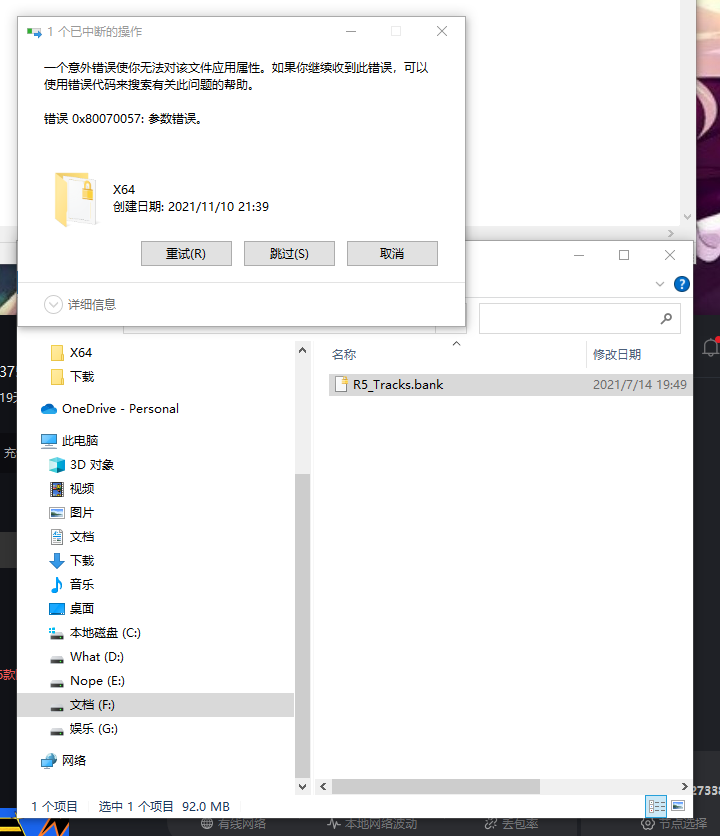Click the file list horizontal scrollbar thumb
Screen dimensions: 720x836
click(436, 786)
